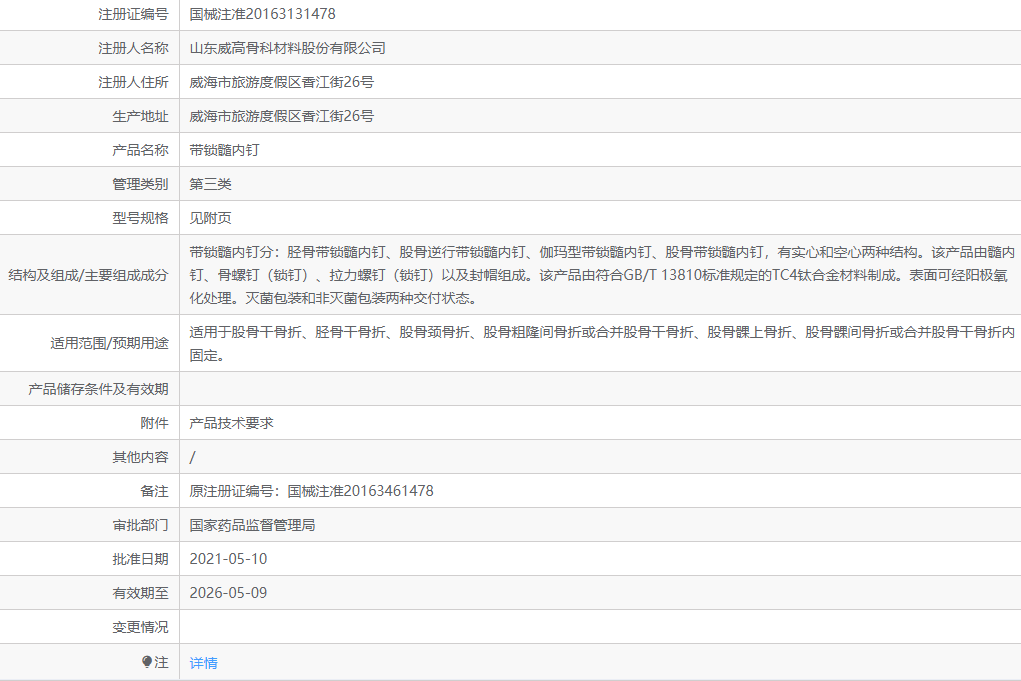The width and height of the screenshot is (1021, 681).
Task: Click the 见附页 value
Action: click(x=210, y=218)
